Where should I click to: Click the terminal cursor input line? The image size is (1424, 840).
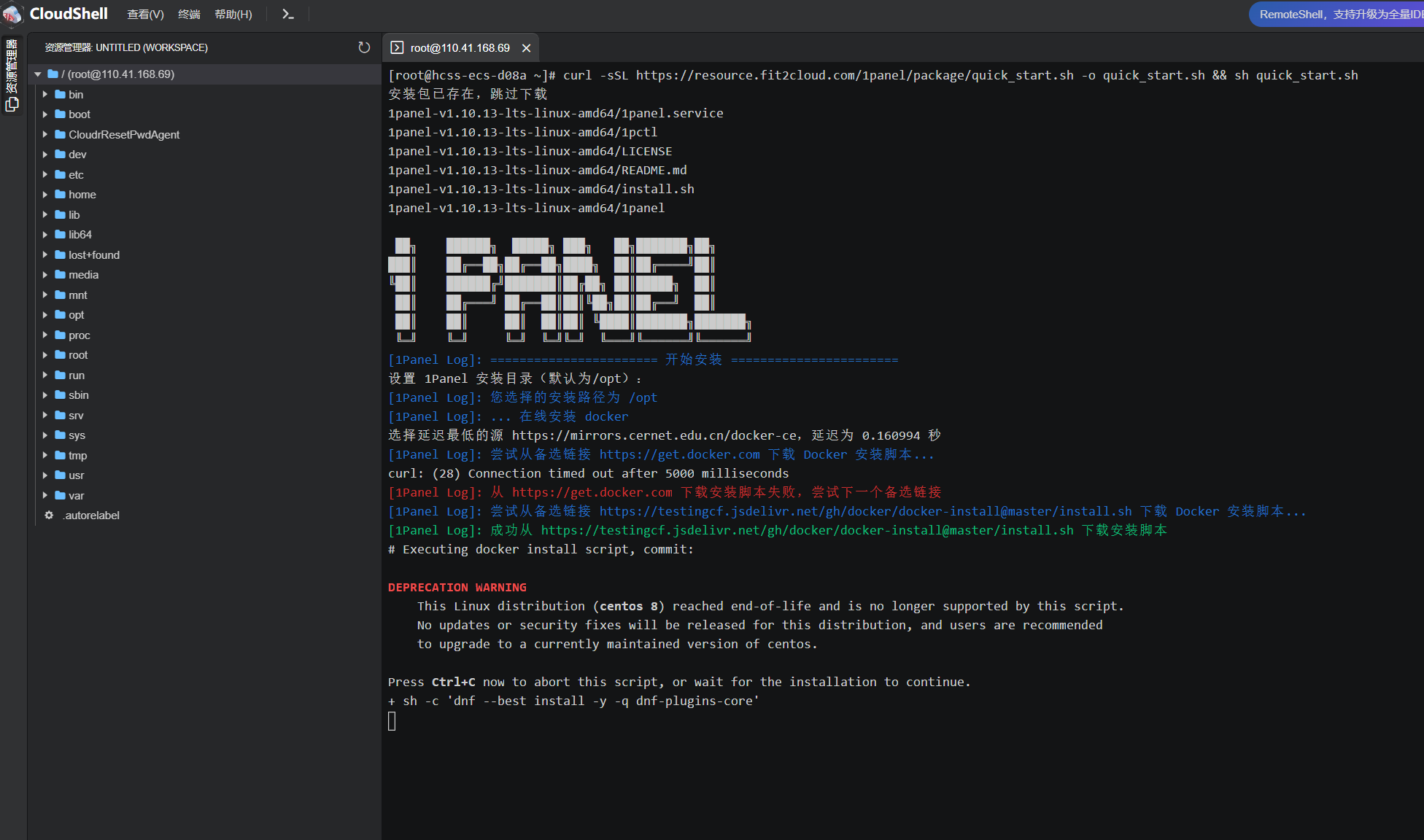tap(392, 721)
